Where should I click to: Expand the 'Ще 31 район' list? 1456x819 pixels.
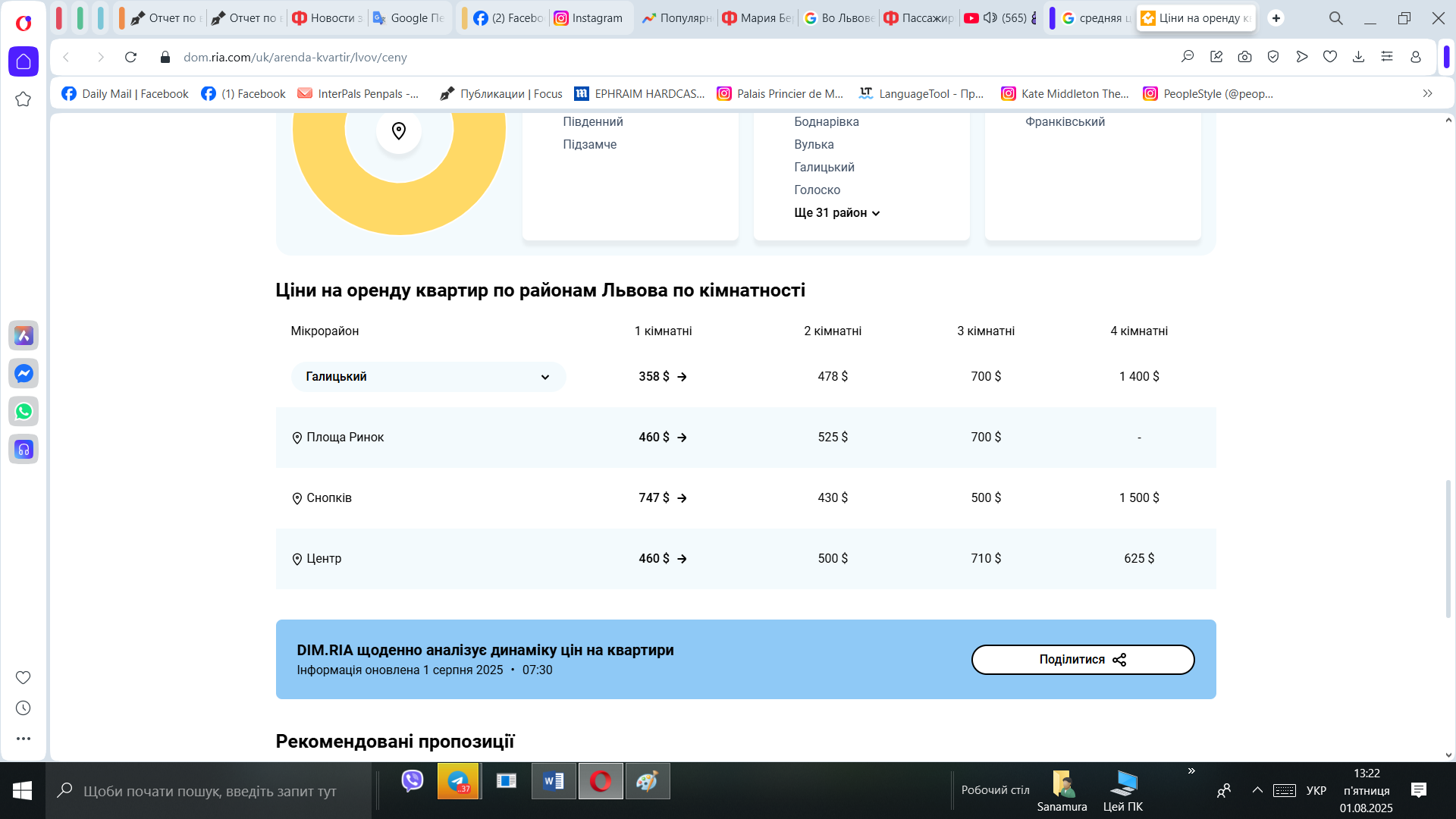point(836,213)
